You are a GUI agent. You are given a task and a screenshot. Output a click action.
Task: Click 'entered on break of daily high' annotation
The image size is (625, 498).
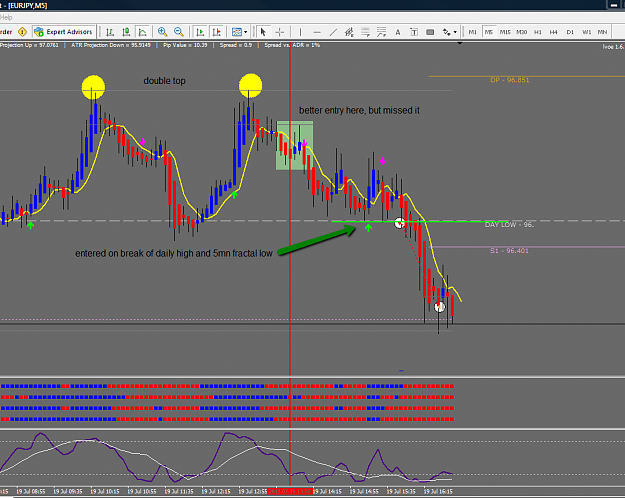point(174,254)
